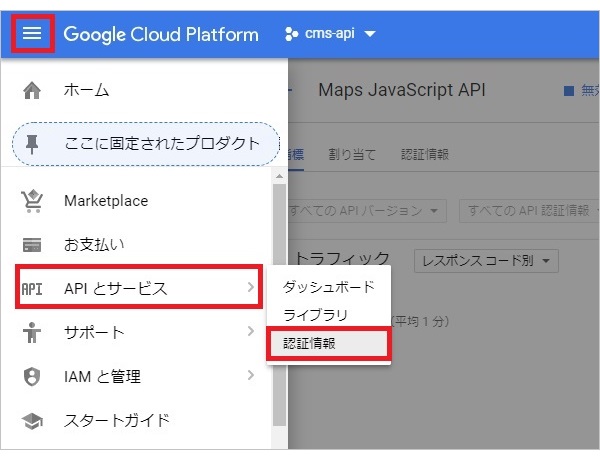Switch to the 認証情報 tab on API page
Screen dimensions: 600x465
click(x=425, y=155)
